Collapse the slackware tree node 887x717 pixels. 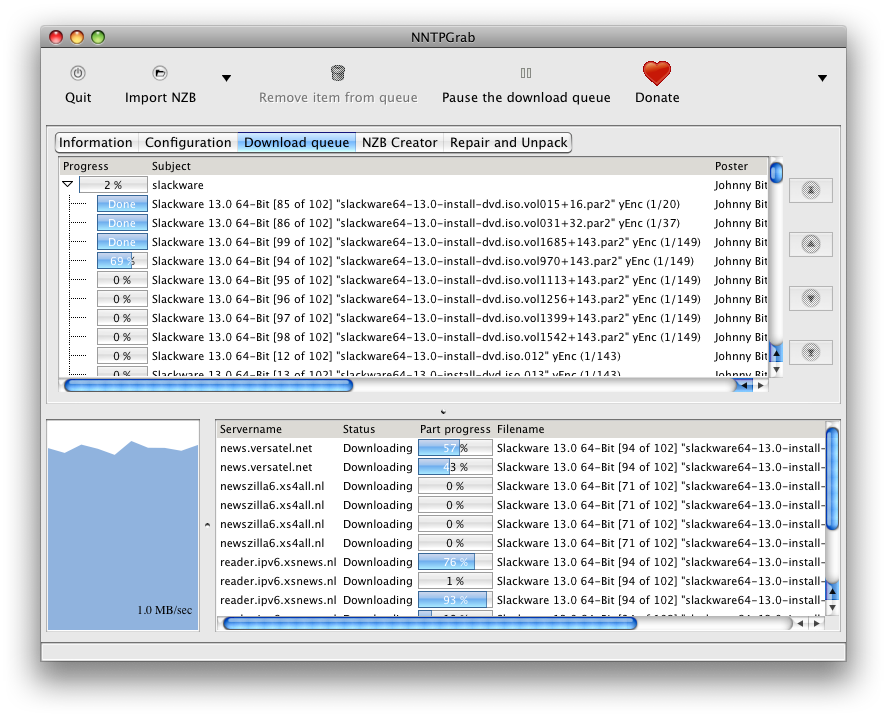coord(68,185)
